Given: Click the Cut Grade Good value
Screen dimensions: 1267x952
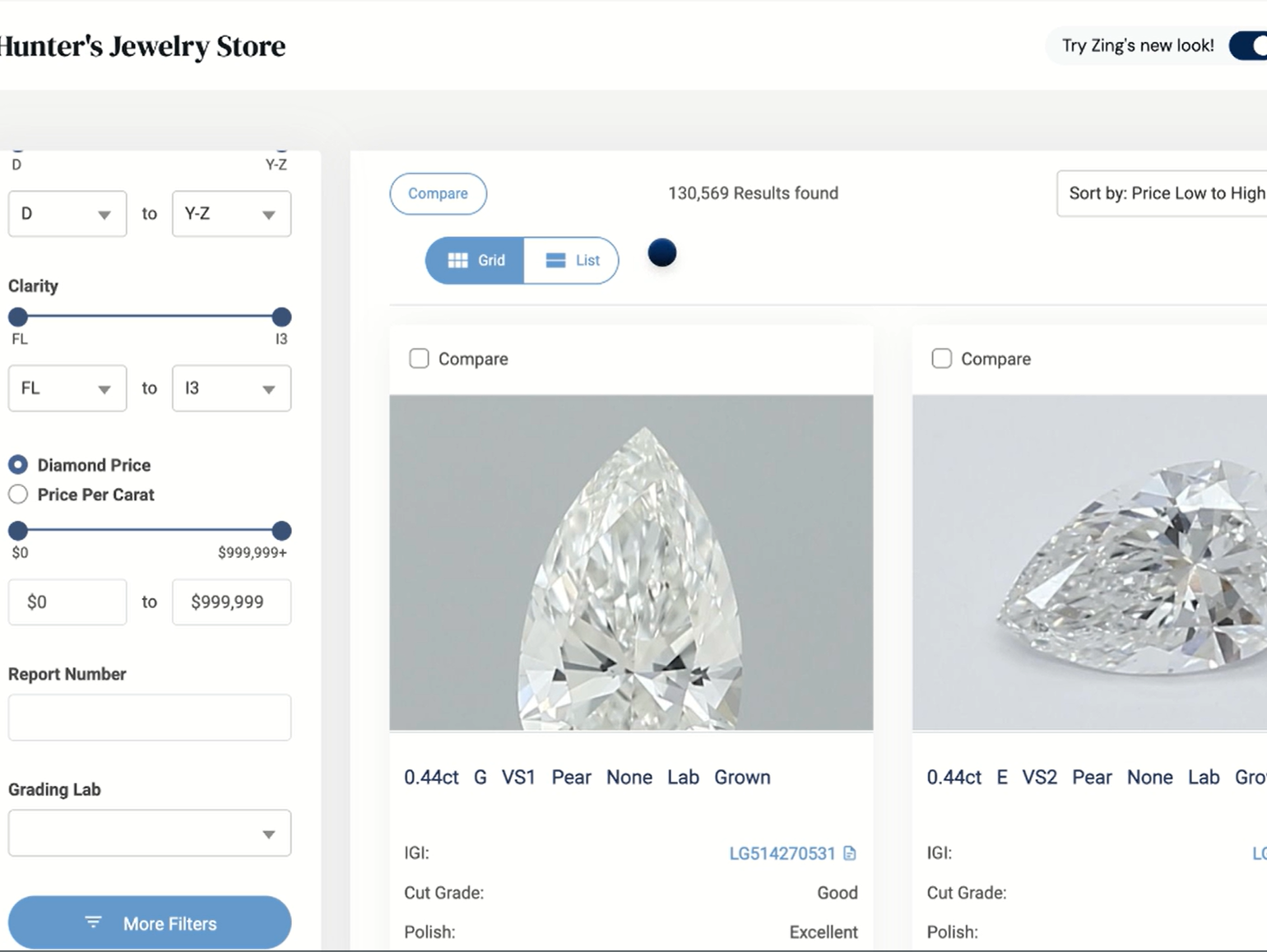Looking at the screenshot, I should (837, 893).
